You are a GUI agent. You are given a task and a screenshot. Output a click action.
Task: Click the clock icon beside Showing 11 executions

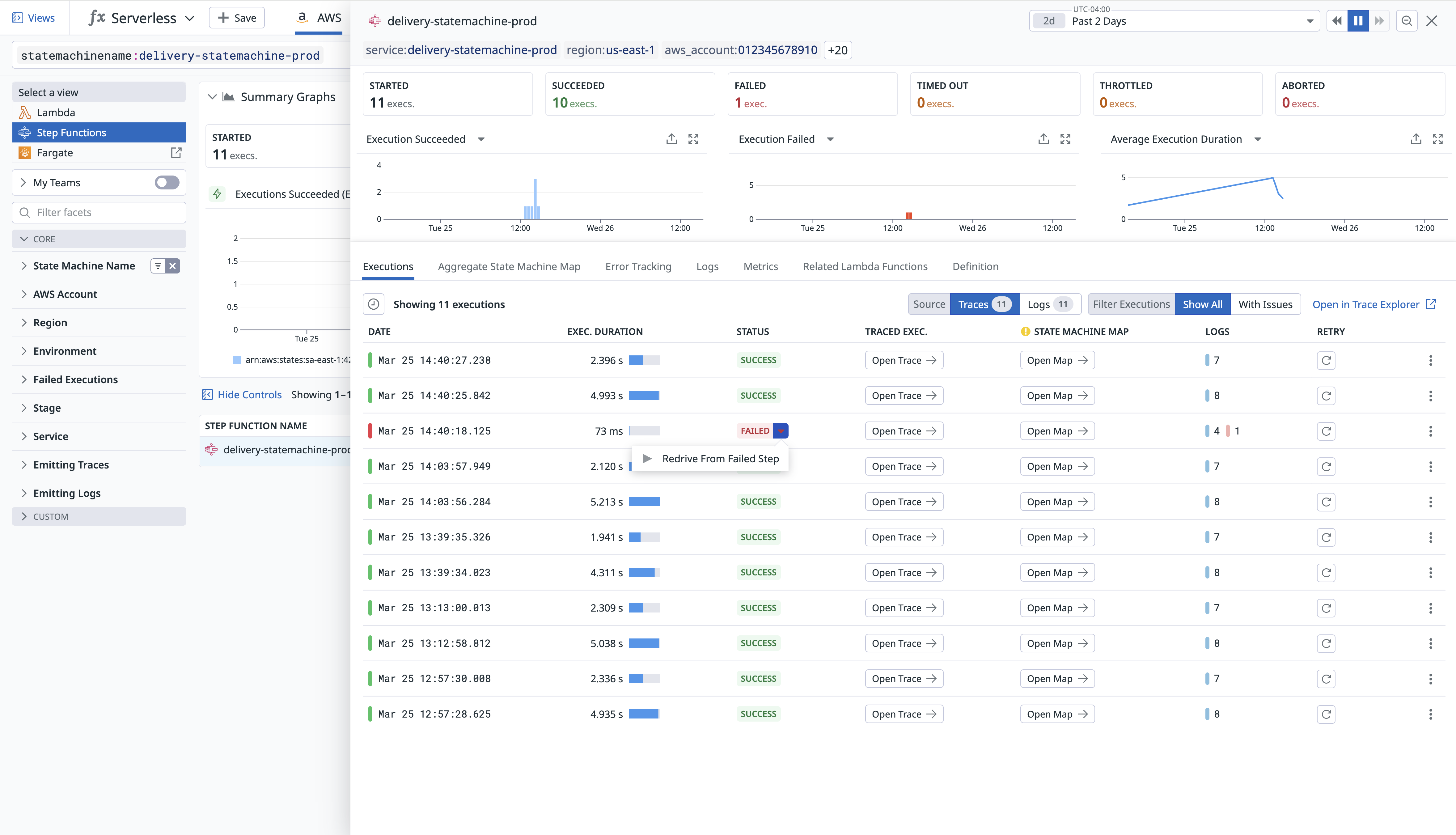[373, 304]
